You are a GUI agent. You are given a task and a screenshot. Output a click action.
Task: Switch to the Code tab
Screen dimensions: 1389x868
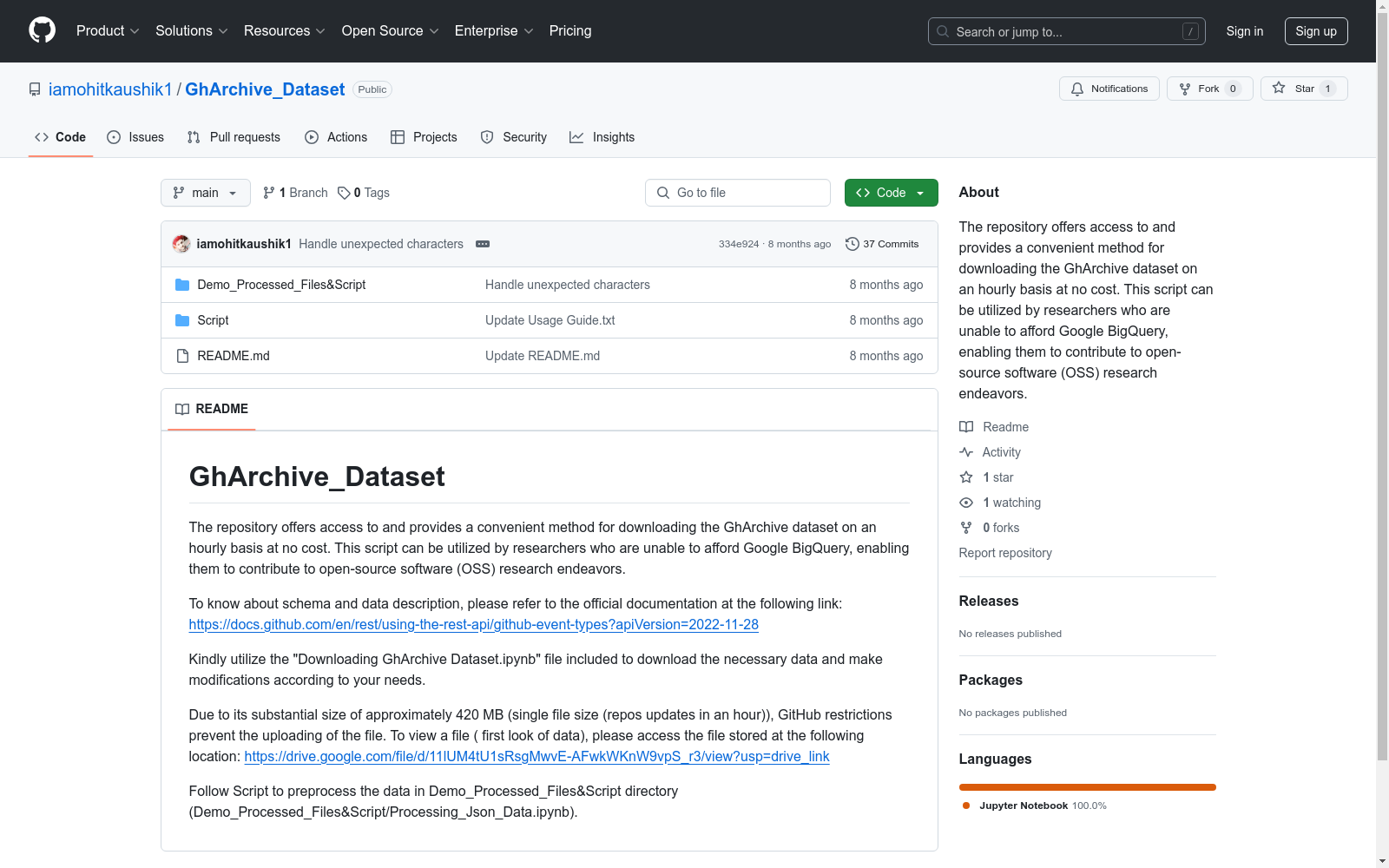(61, 137)
